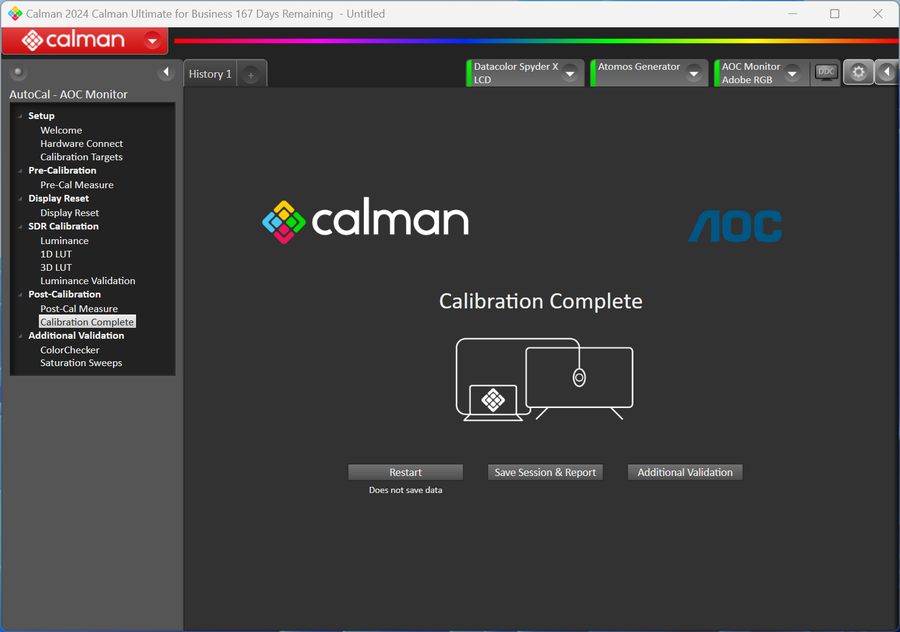Open the Post-Cal Measure step
This screenshot has width=900, height=632.
(x=79, y=309)
